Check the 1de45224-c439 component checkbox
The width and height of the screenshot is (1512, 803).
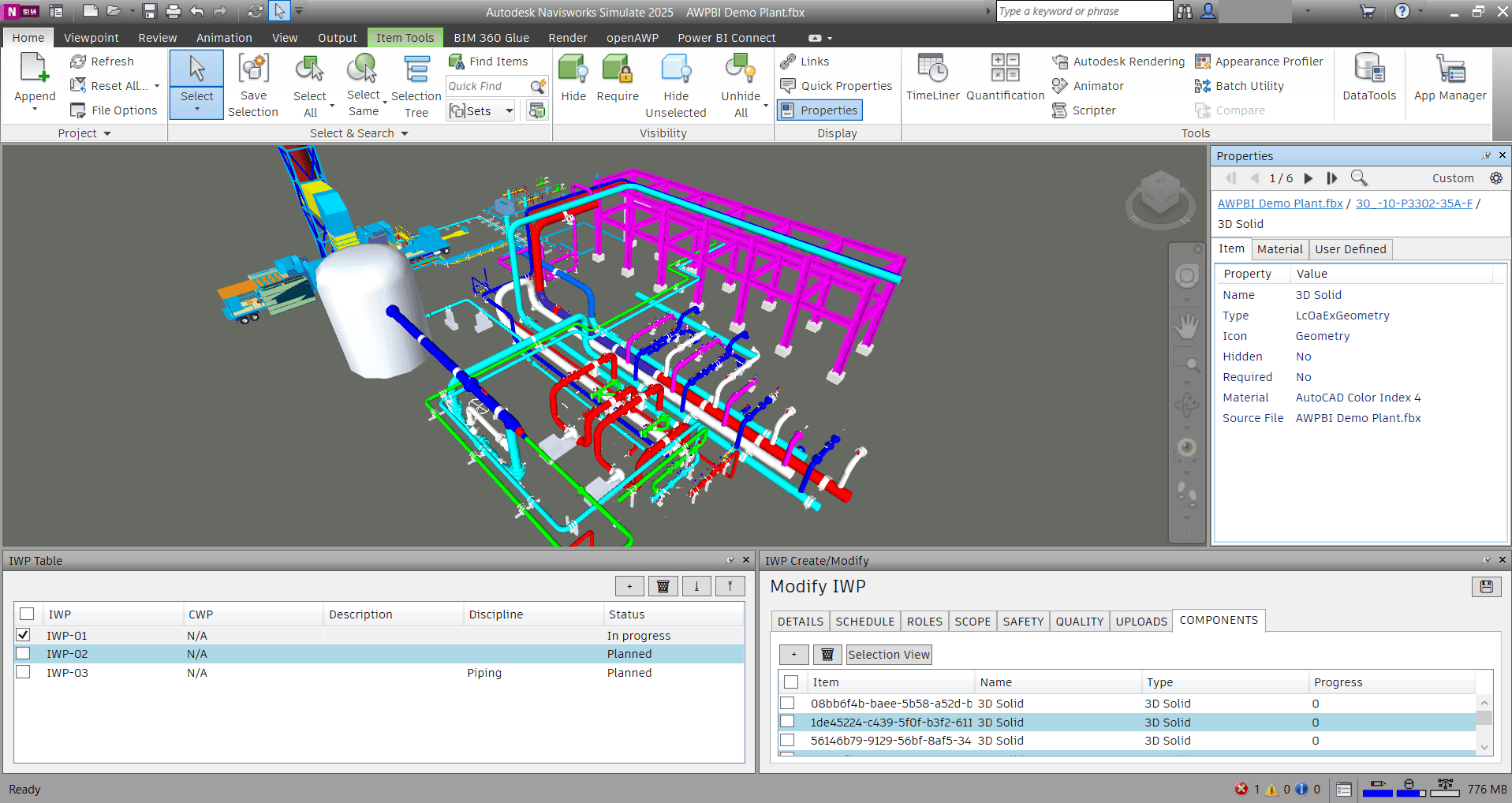pos(787,722)
